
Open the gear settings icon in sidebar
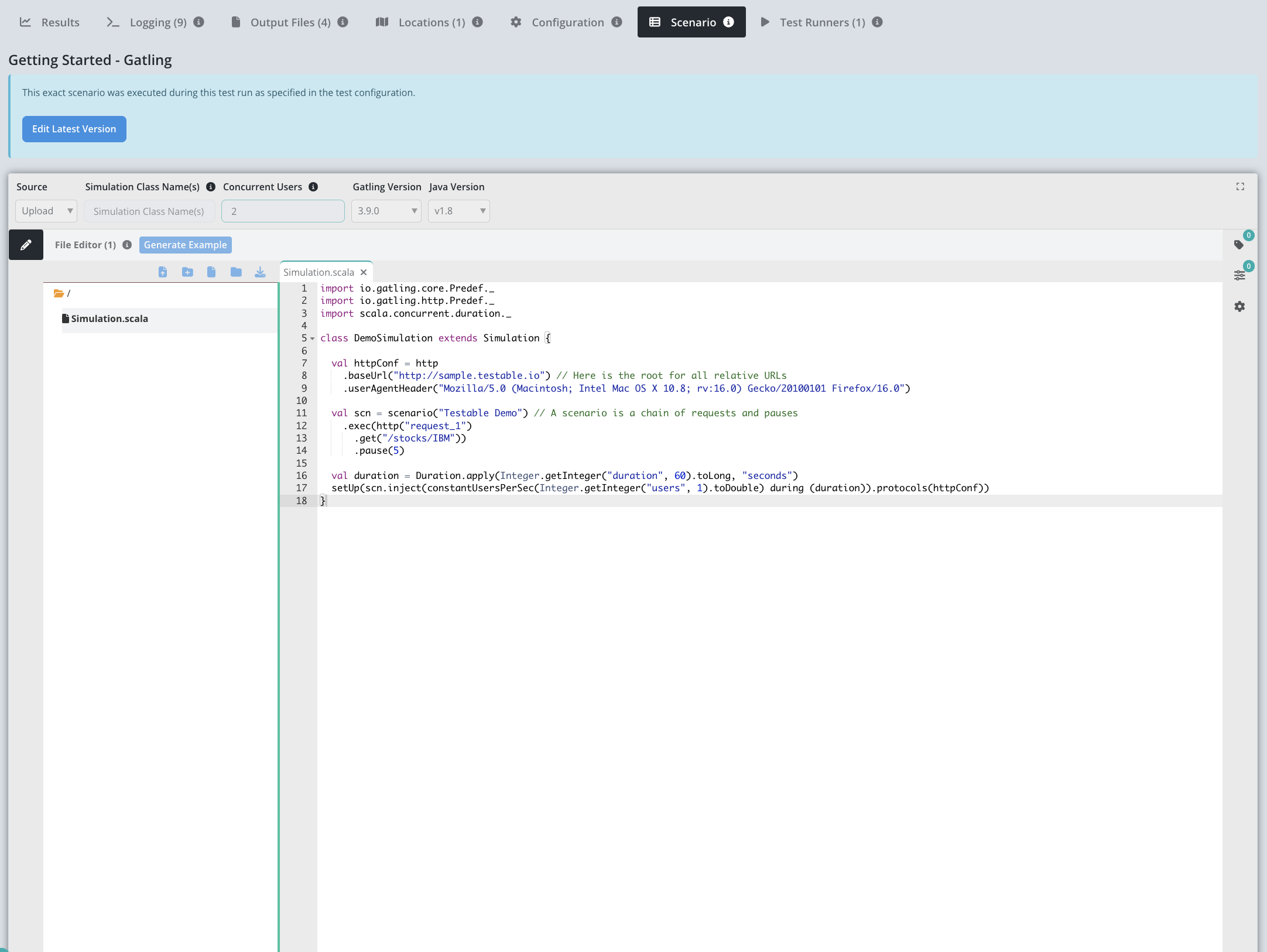click(1239, 306)
